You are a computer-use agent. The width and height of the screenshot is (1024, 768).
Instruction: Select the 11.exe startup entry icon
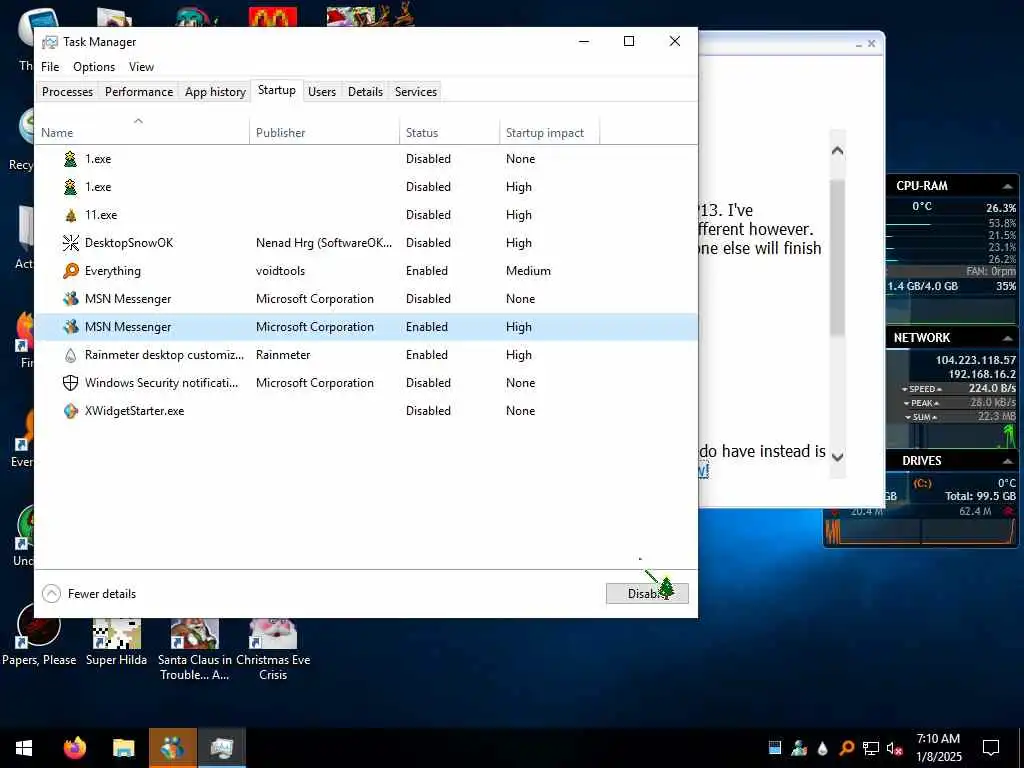[x=71, y=215]
